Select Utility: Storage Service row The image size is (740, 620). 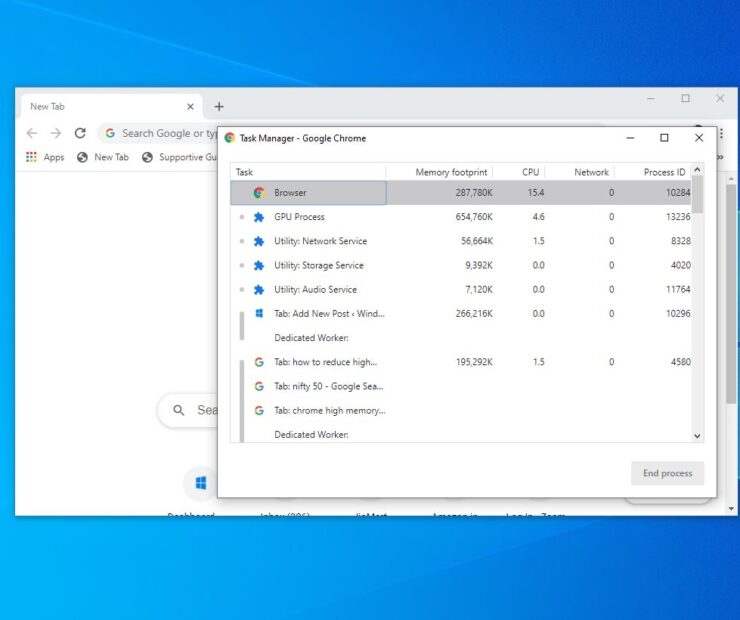point(461,266)
